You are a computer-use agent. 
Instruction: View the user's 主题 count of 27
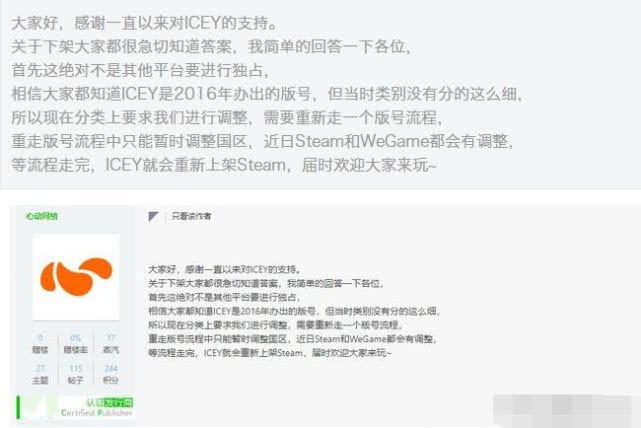(x=40, y=374)
